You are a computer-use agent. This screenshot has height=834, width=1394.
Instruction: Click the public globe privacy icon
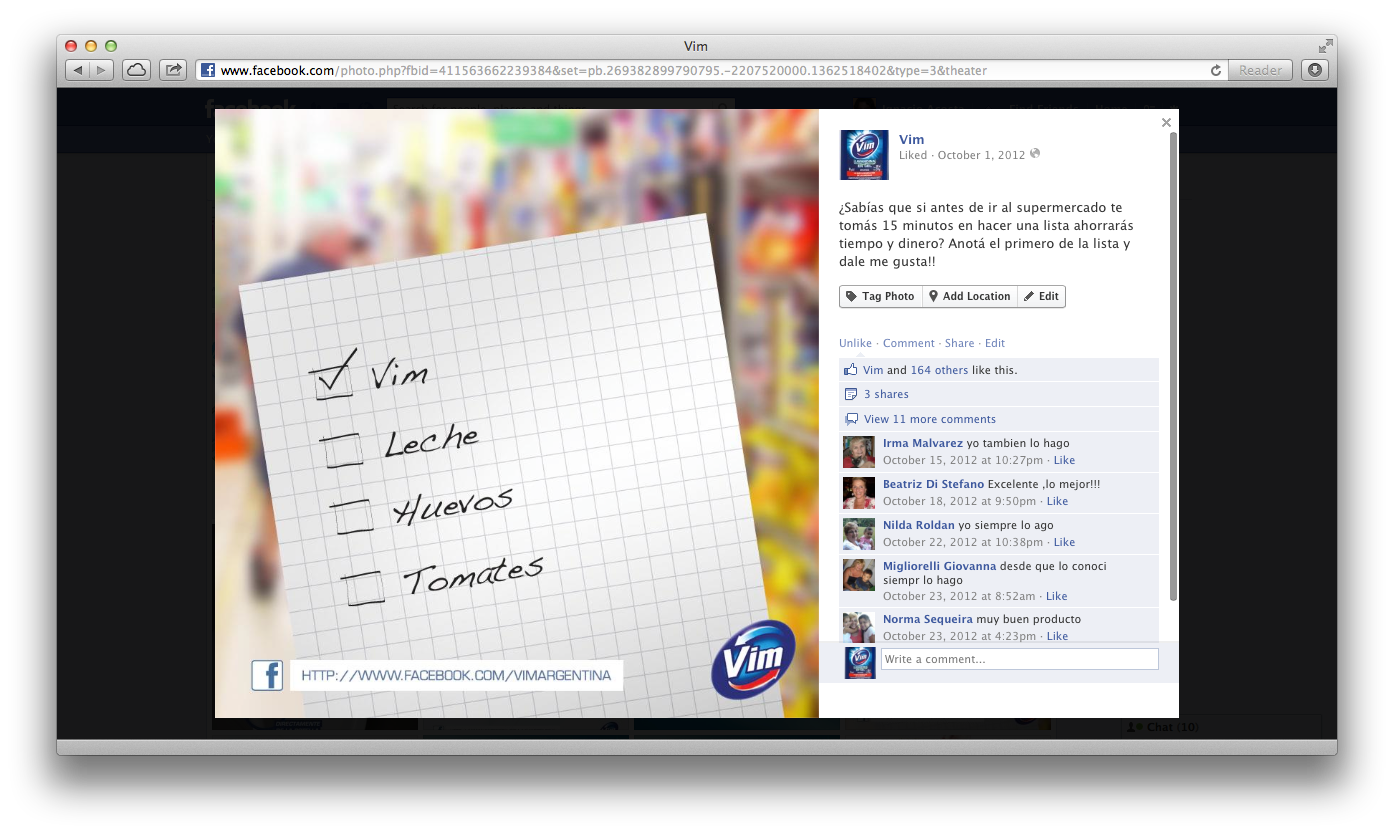tap(1035, 154)
